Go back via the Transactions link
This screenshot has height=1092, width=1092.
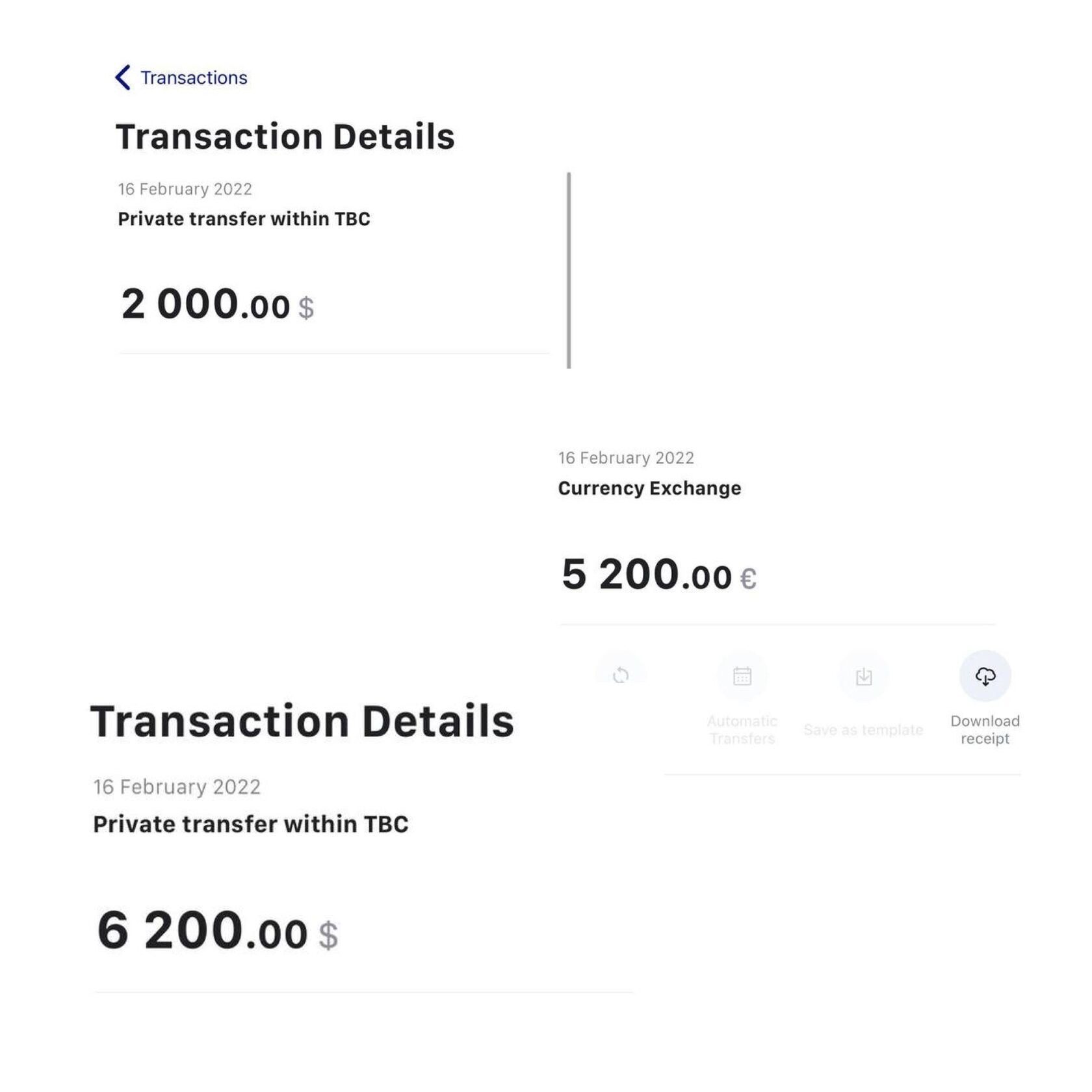[x=194, y=78]
